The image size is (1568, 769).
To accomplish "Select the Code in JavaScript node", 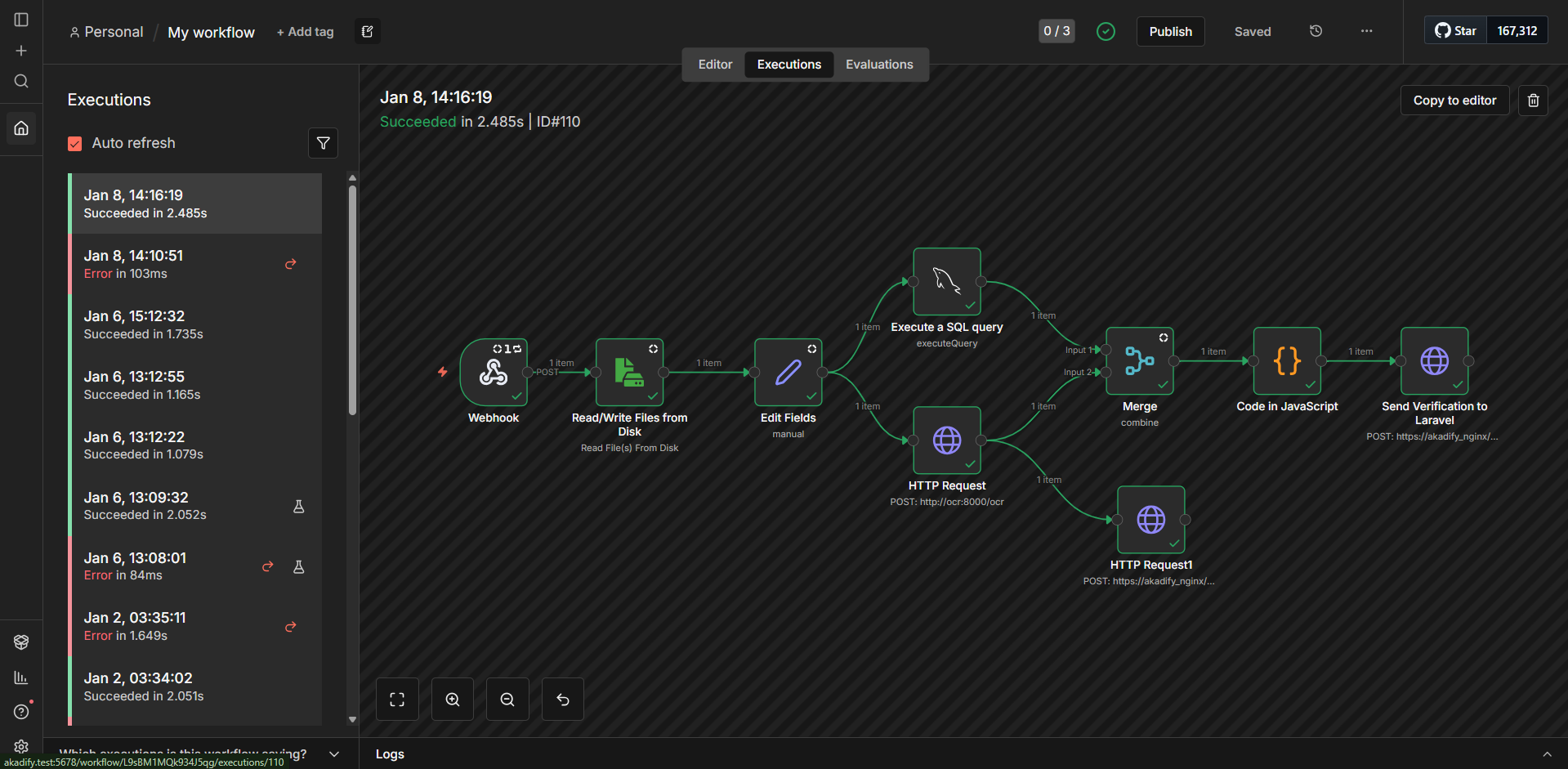I will (1287, 361).
